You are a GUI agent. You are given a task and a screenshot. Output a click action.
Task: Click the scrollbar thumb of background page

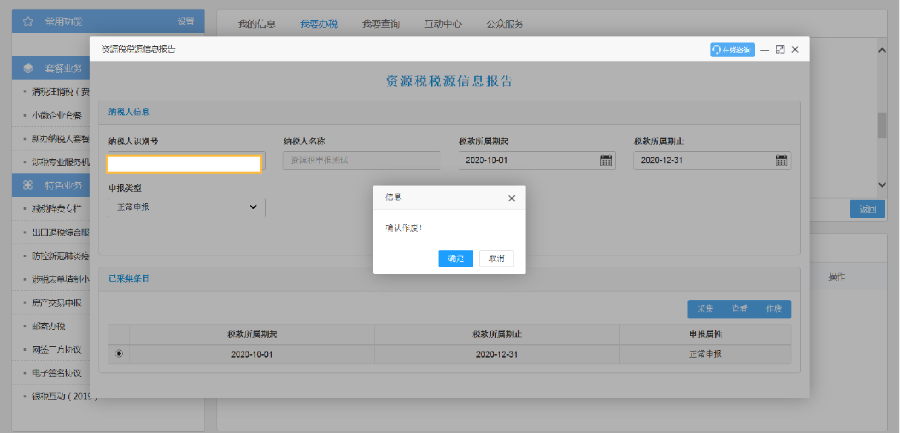pyautogui.click(x=882, y=125)
